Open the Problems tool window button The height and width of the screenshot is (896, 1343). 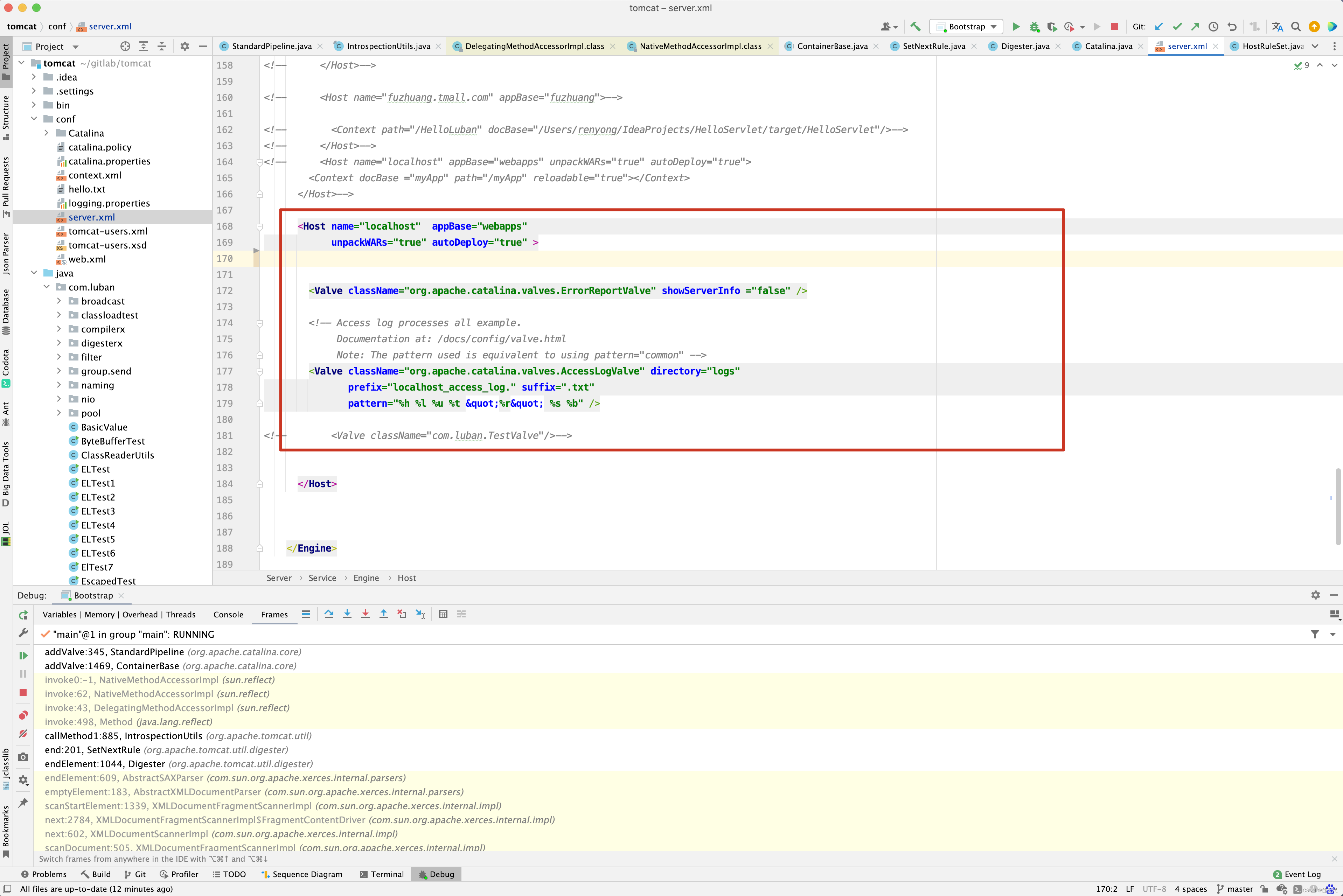coord(43,874)
